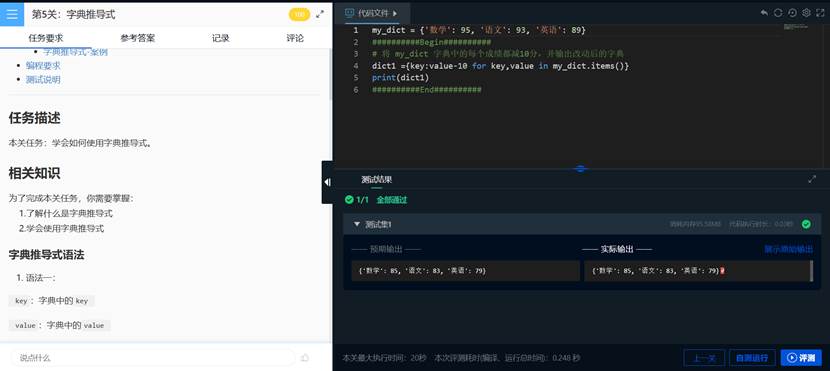Follow the 编程要求 link

click(43, 66)
